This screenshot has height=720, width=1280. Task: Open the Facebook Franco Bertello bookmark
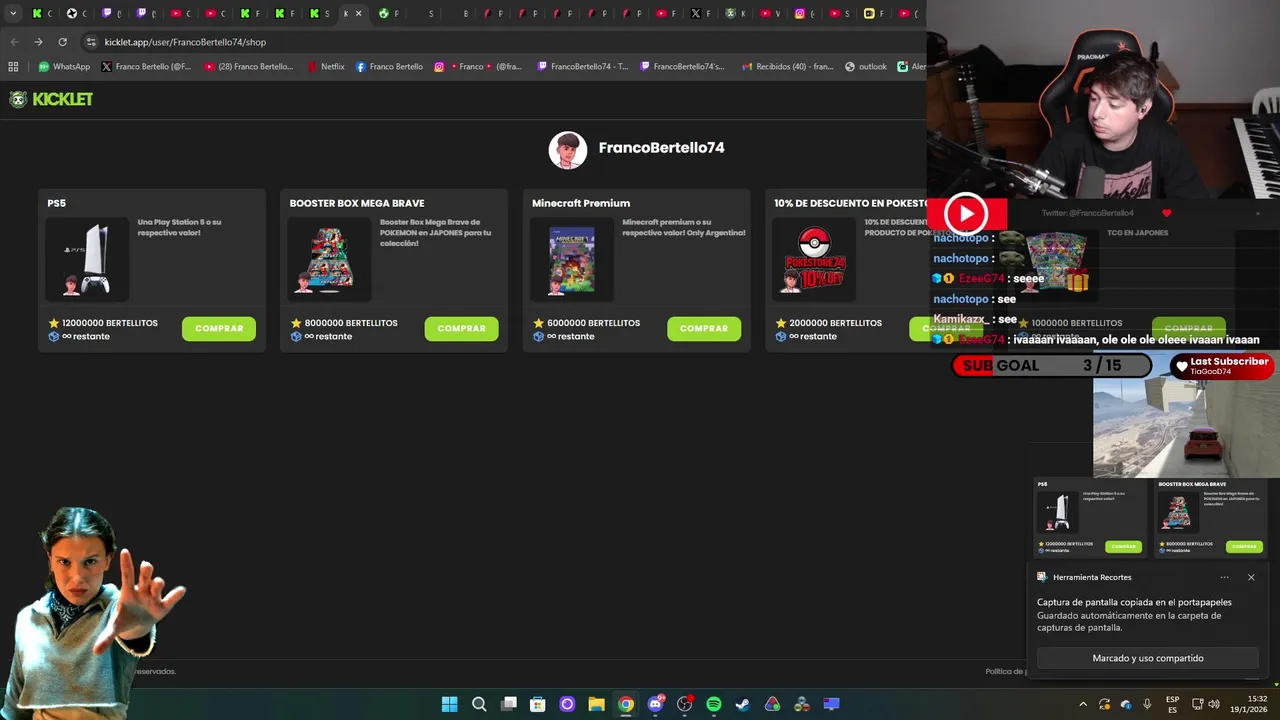[390, 67]
